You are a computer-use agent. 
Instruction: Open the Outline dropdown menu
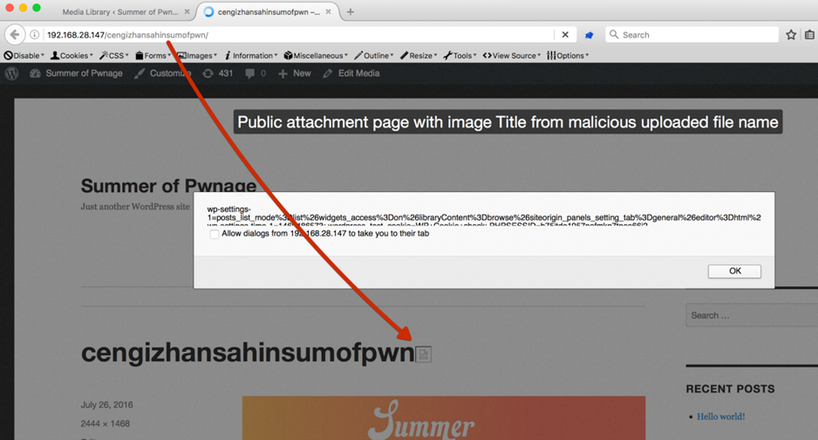point(374,55)
